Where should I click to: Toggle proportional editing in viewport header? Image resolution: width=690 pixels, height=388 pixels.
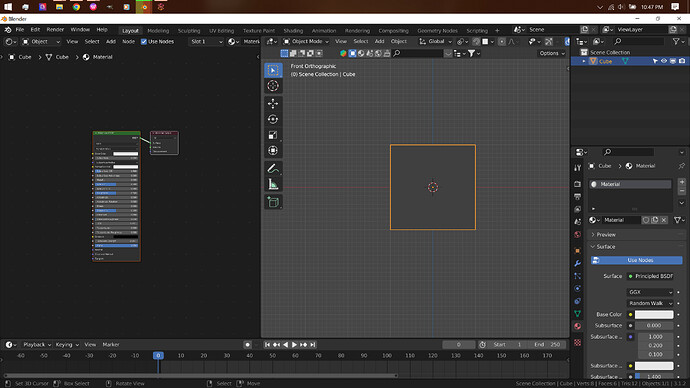tap(502, 41)
